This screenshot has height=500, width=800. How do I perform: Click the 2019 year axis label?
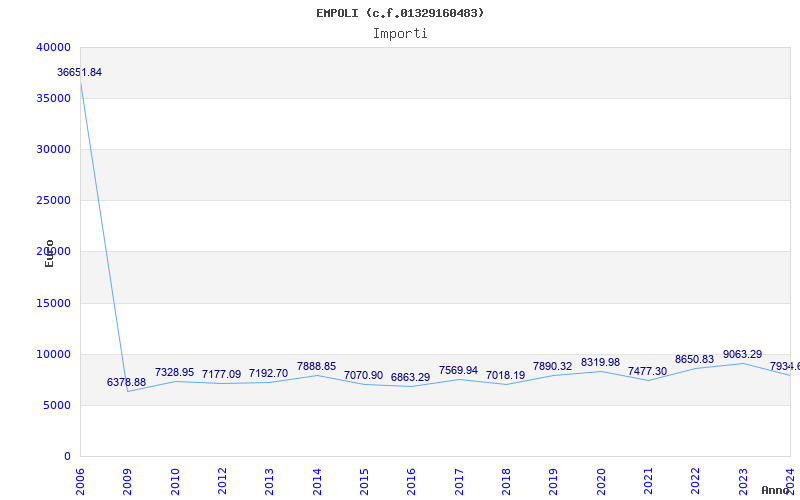point(554,482)
